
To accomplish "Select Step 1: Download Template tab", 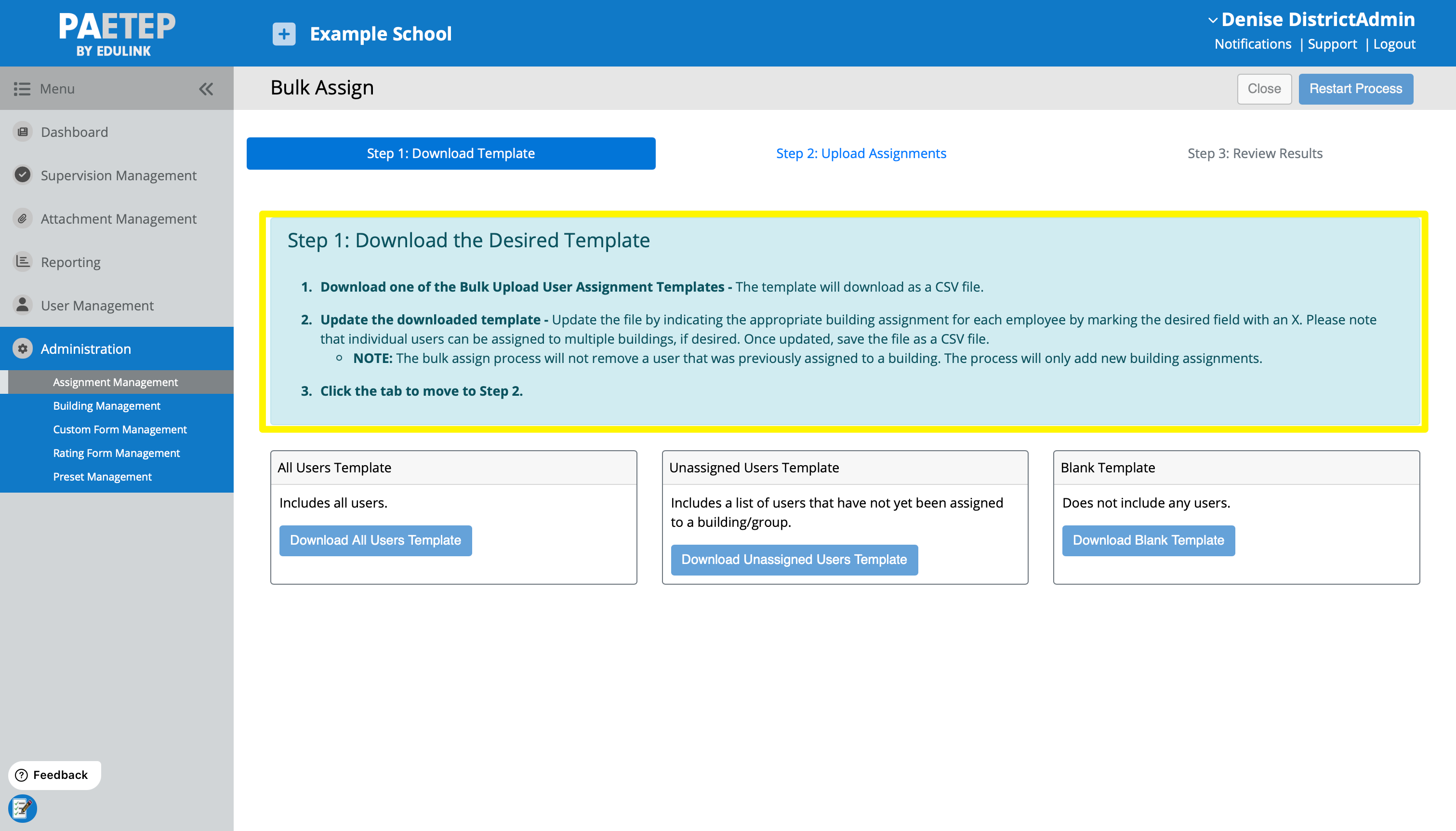I will coord(450,154).
